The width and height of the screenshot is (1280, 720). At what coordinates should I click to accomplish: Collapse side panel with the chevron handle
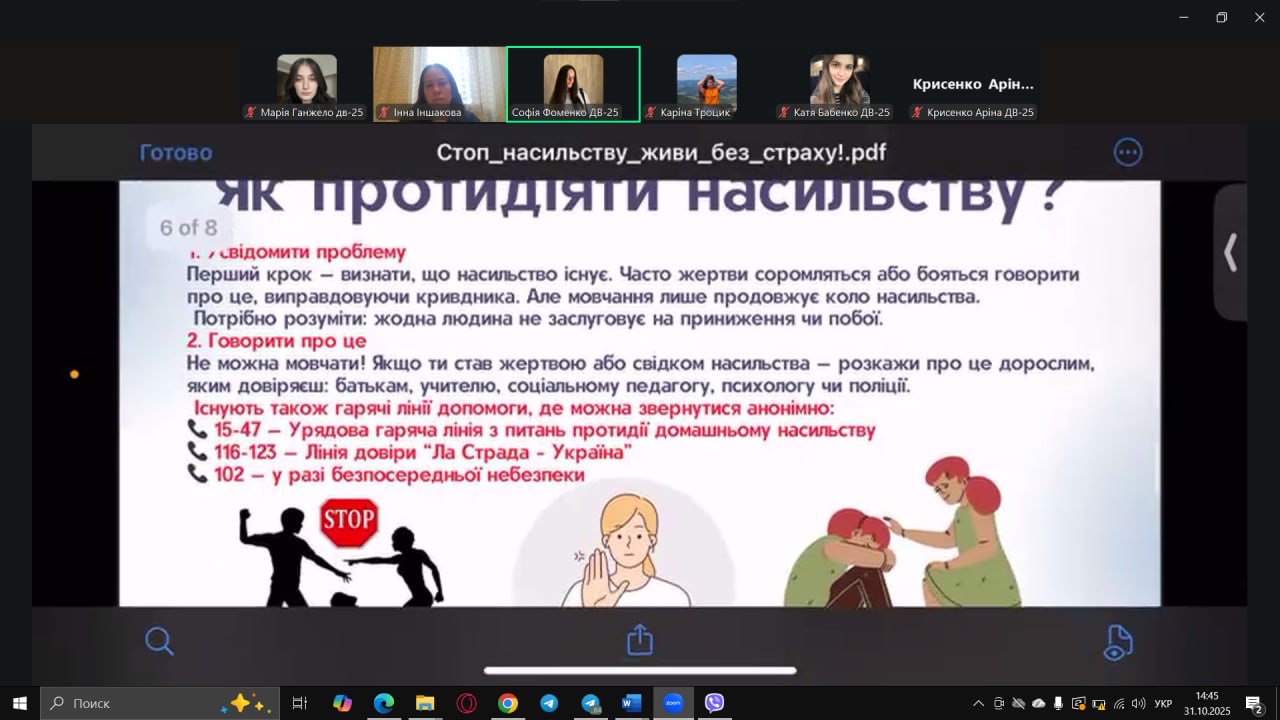(x=1231, y=253)
